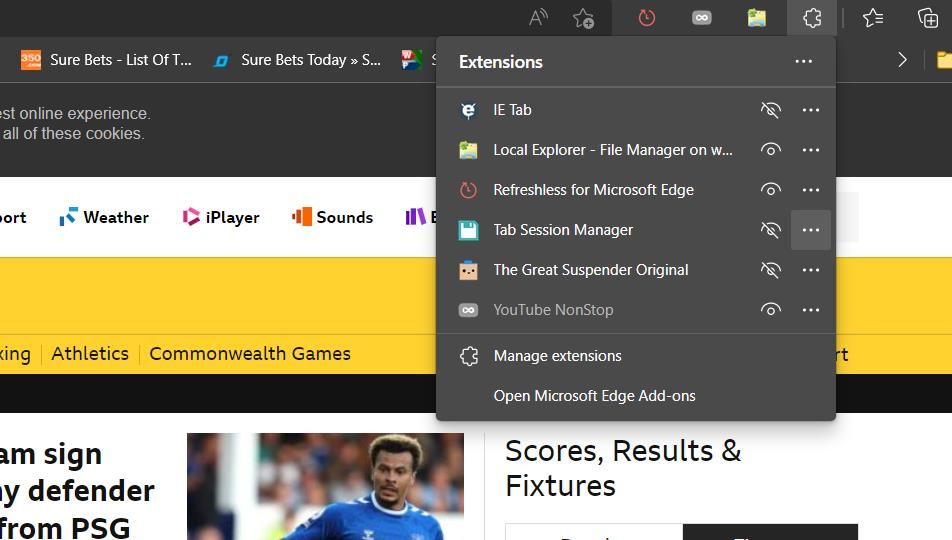Open more actions for Tab Session Manager
This screenshot has width=952, height=540.
tap(811, 230)
